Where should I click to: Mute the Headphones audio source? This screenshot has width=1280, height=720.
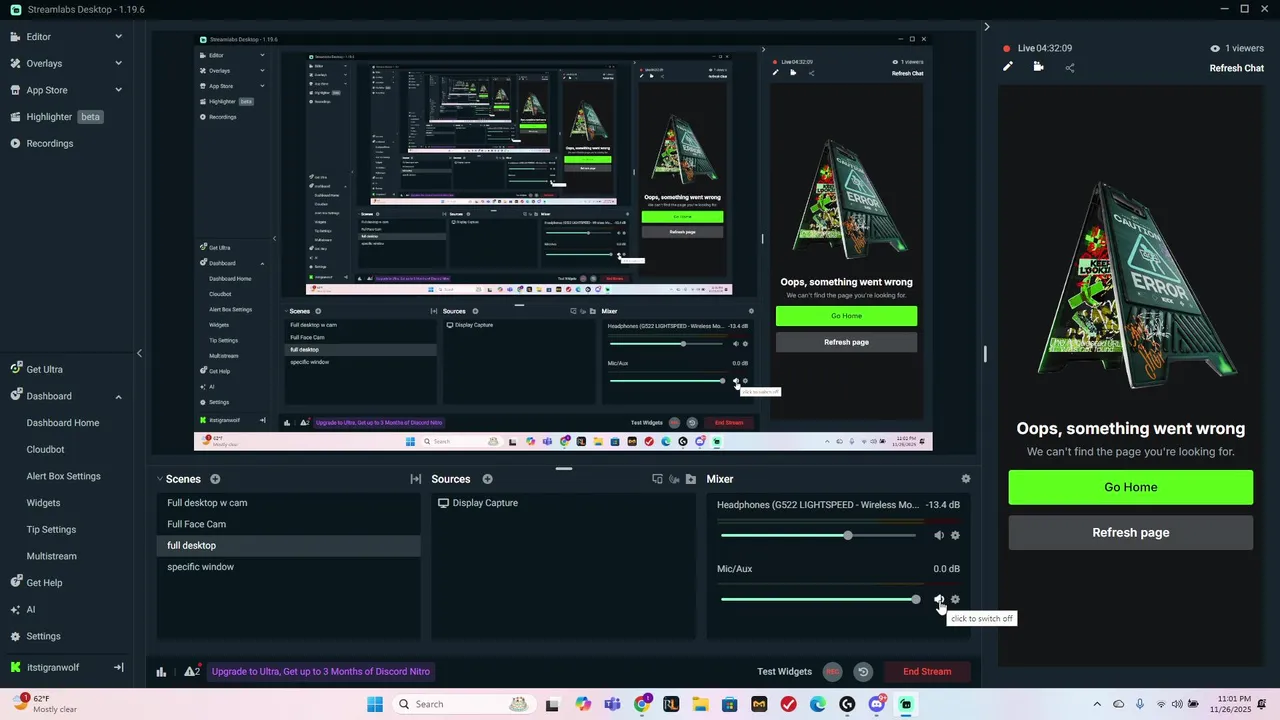(x=939, y=536)
